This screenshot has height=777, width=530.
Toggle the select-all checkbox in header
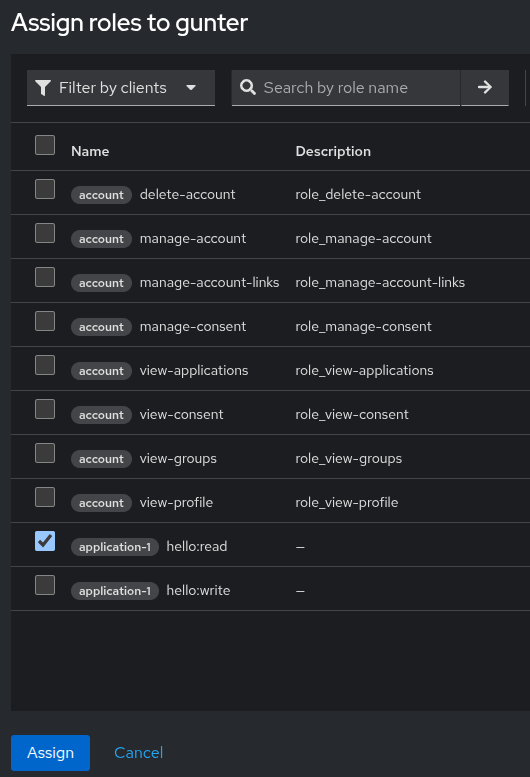(45, 145)
